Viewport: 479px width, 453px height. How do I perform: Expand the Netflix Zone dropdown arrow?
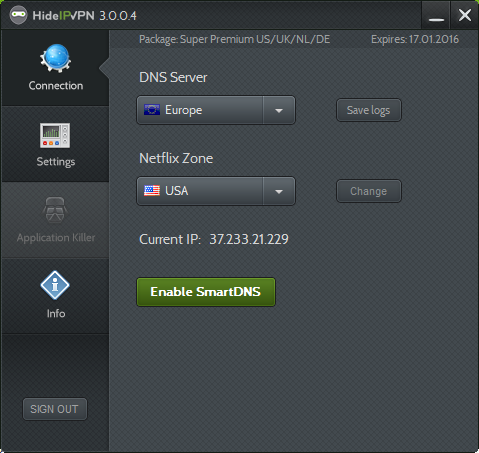point(279,191)
